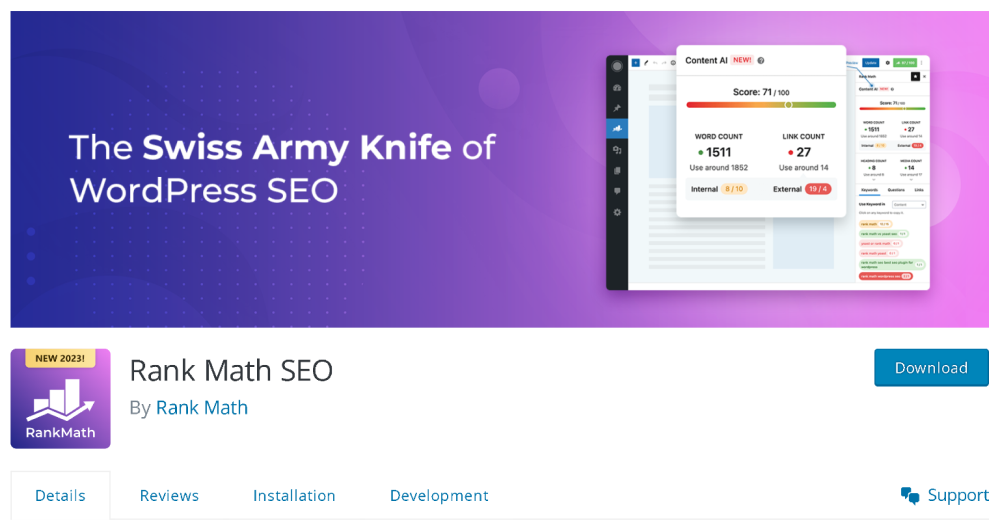
Task: Click the red NEW! badge beside Content AI
Action: tap(742, 60)
